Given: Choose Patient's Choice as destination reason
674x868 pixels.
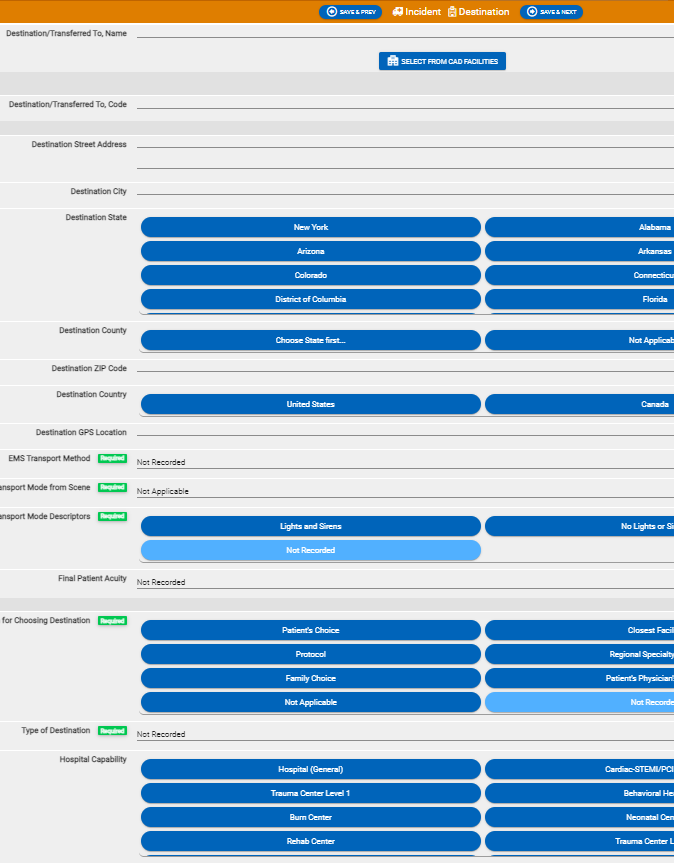Looking at the screenshot, I should 310,630.
